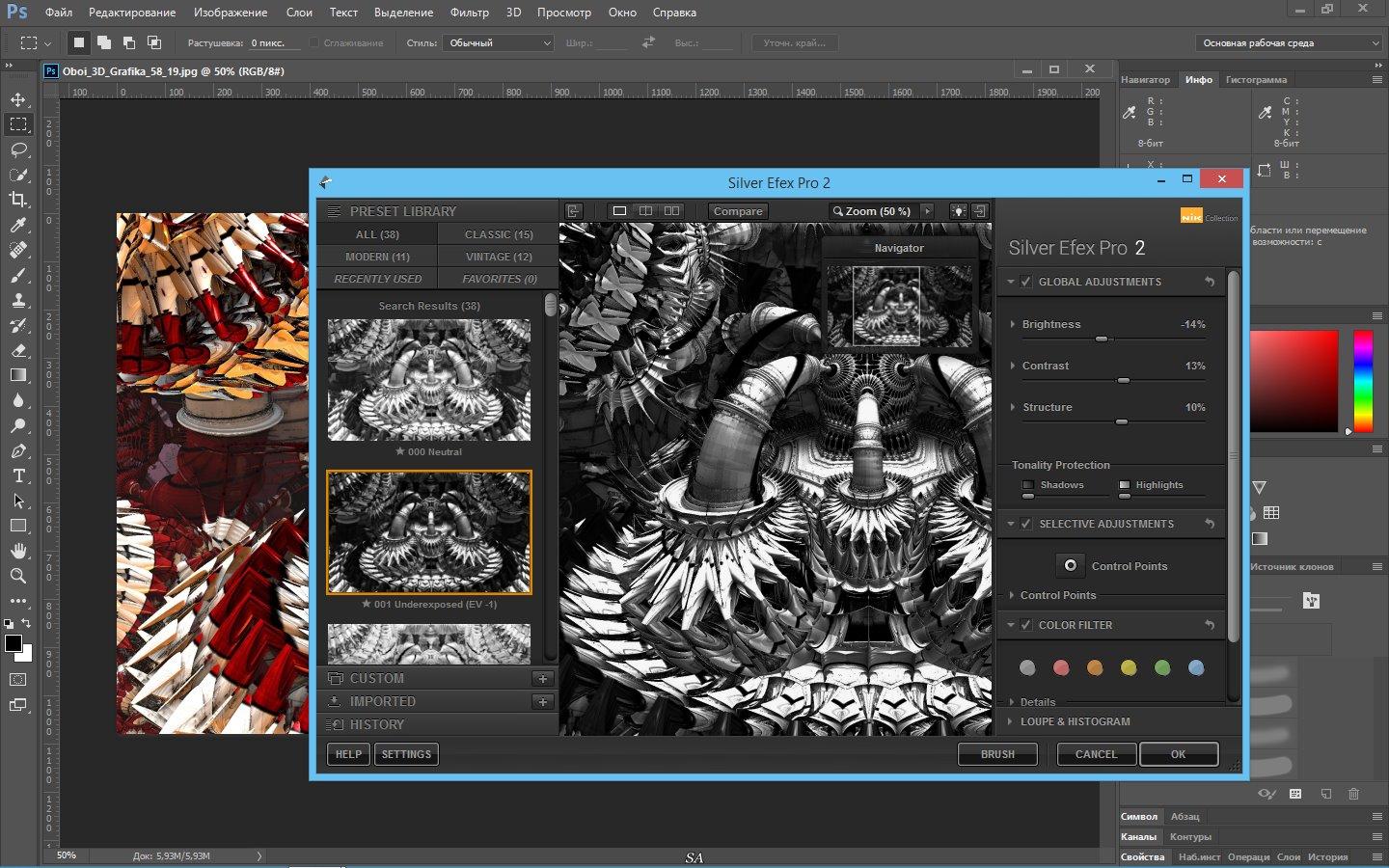Toggle Quick Mask mode icon
Image resolution: width=1389 pixels, height=868 pixels.
[x=18, y=680]
